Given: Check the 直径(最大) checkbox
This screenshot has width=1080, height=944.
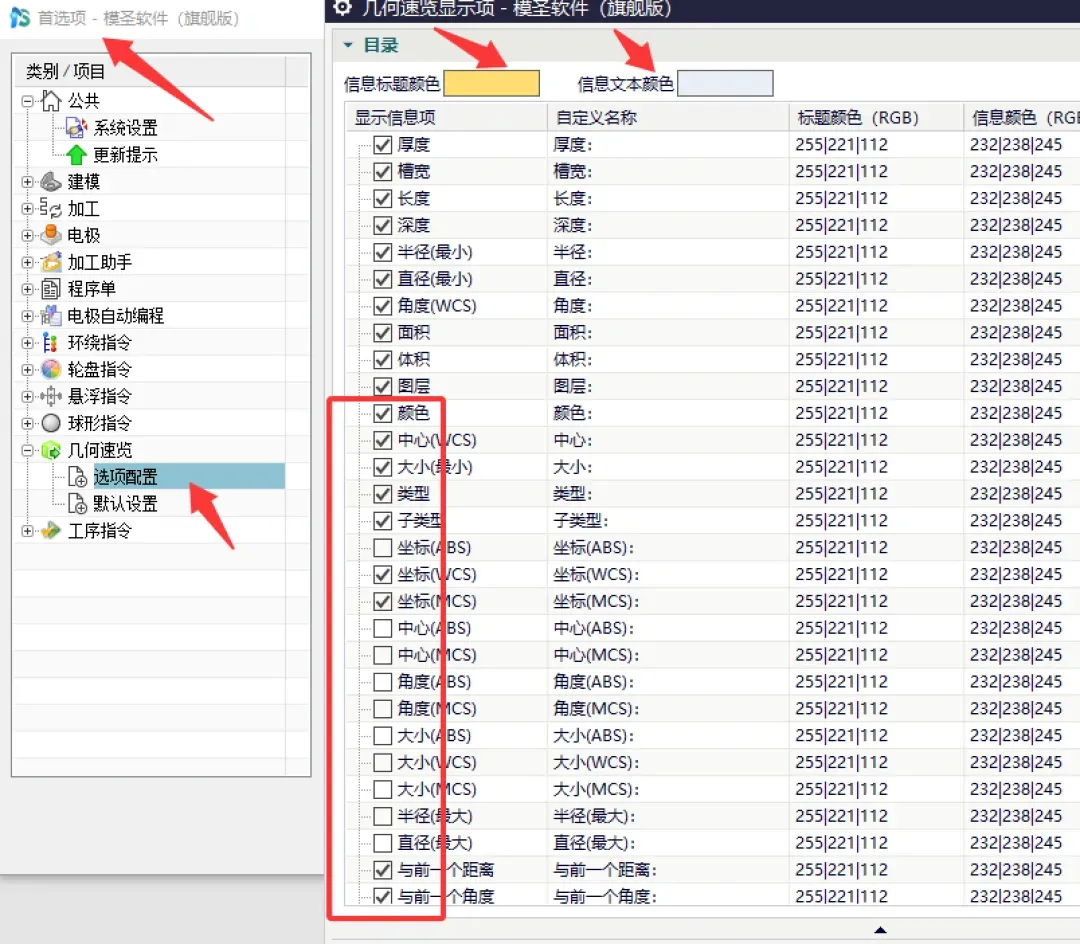Looking at the screenshot, I should (x=382, y=843).
